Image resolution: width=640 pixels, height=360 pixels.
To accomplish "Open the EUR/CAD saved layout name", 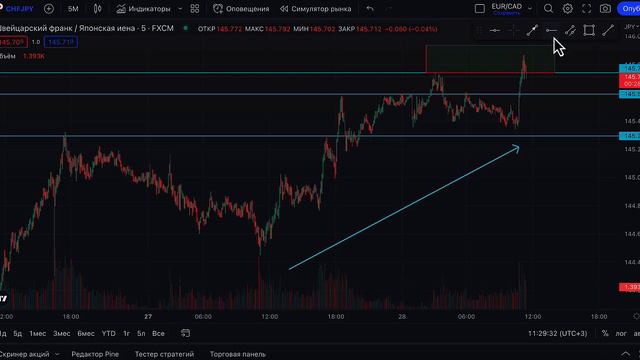I will tap(507, 8).
